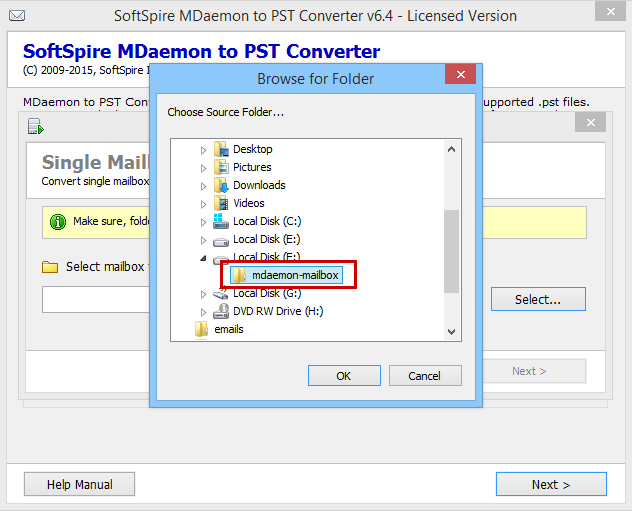
Task: Select Videos in the folder tree
Action: click(x=249, y=203)
